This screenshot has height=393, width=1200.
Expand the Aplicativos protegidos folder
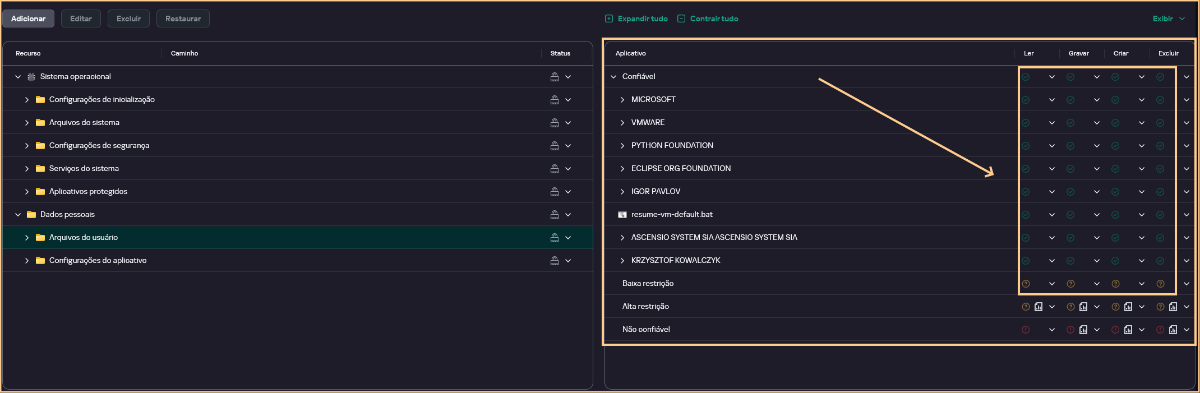pyautogui.click(x=27, y=192)
